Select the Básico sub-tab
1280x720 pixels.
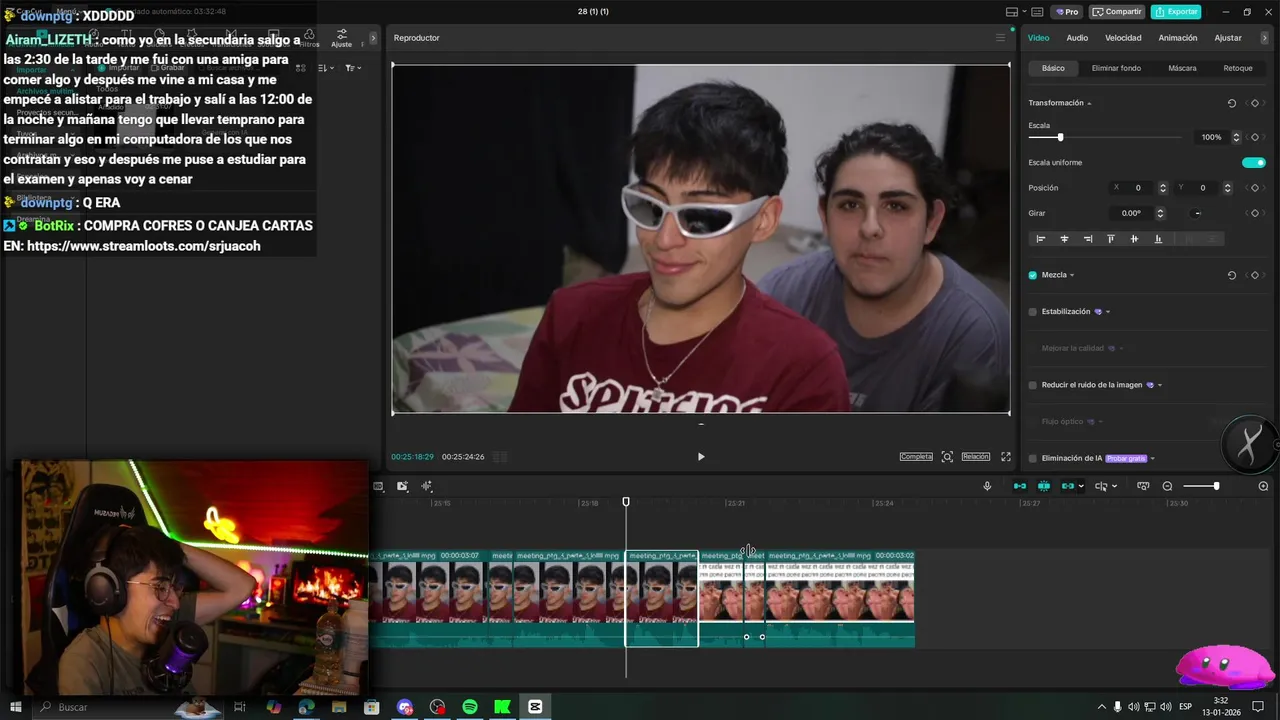(1053, 68)
